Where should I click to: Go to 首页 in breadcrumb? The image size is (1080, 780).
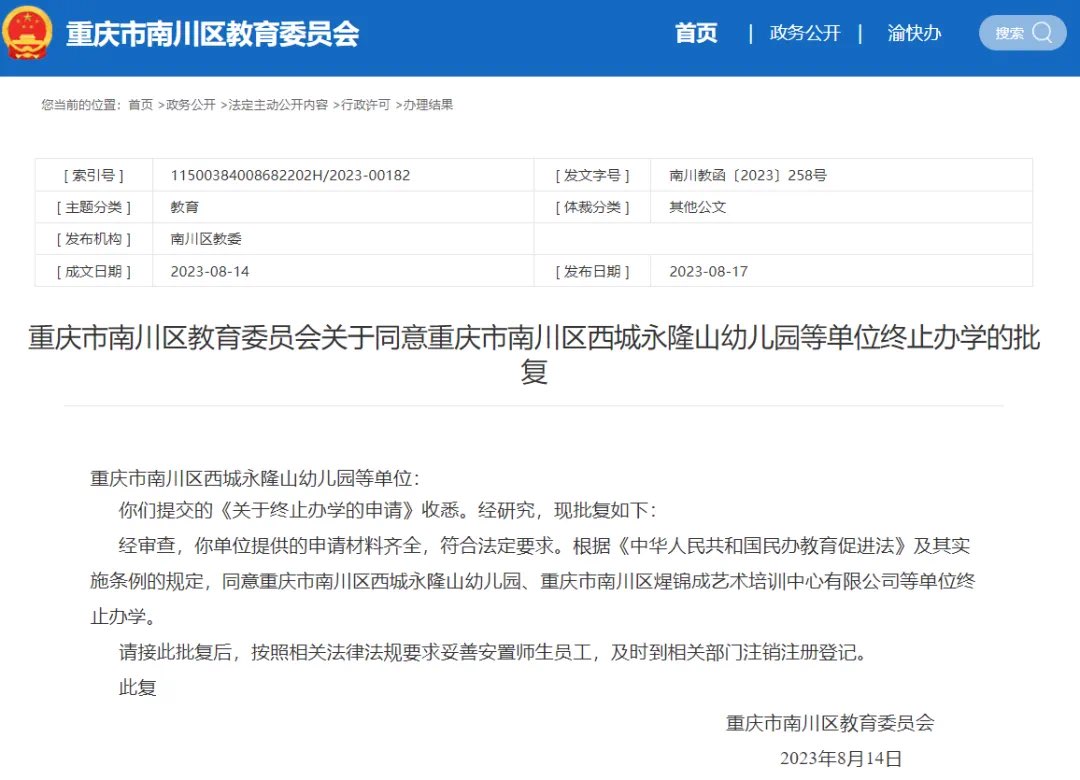(x=141, y=105)
